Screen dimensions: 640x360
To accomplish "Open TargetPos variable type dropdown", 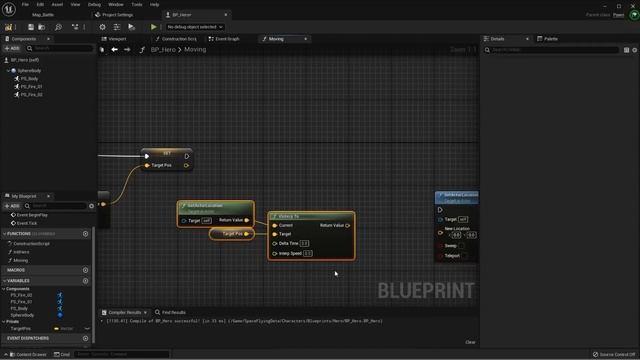I will tap(64, 329).
